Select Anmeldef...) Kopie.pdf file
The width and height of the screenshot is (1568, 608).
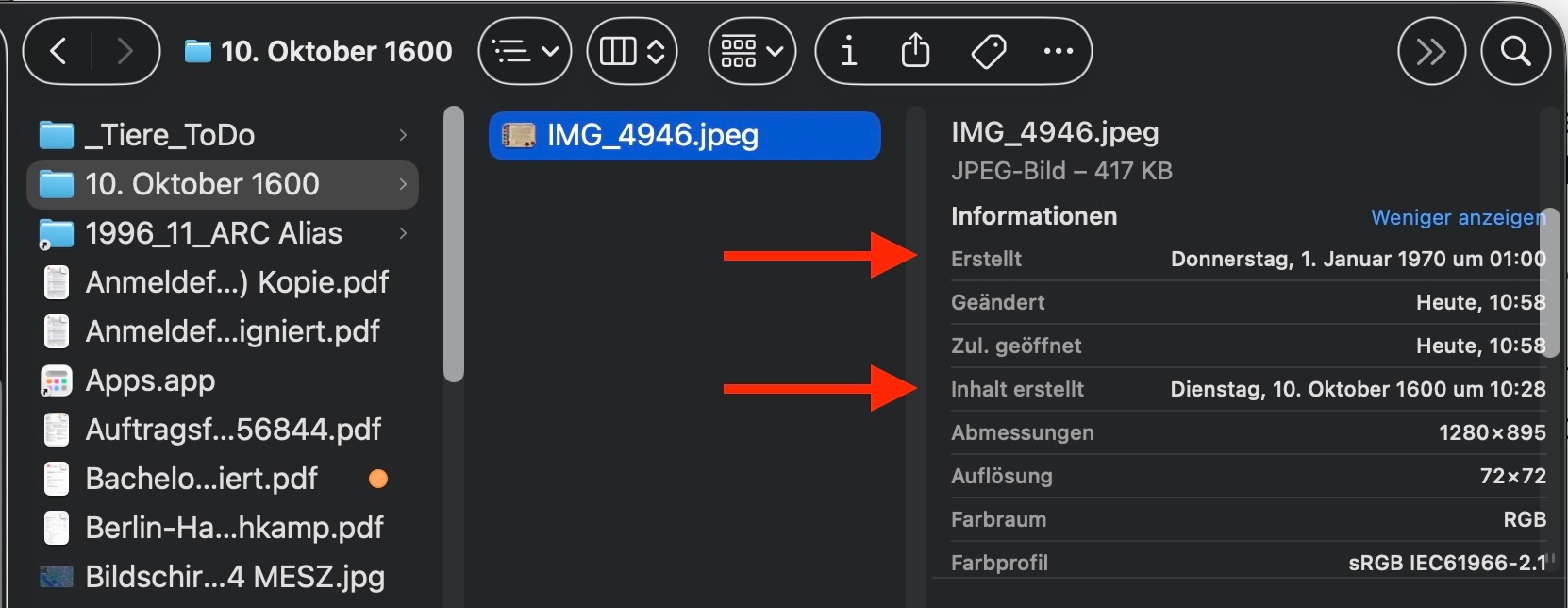point(223,282)
